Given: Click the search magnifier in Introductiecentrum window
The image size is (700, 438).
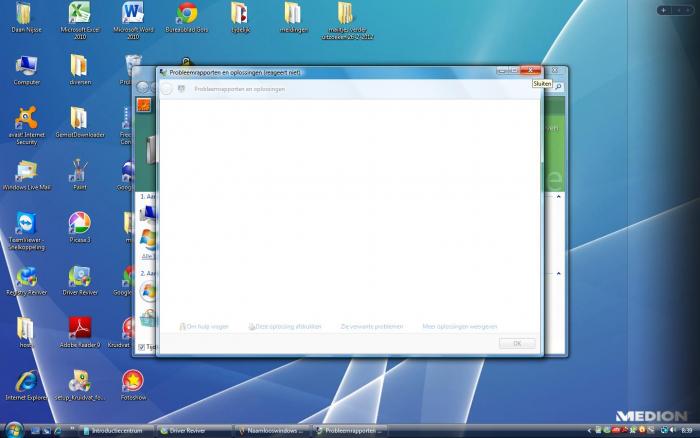Looking at the screenshot, I should (x=558, y=87).
